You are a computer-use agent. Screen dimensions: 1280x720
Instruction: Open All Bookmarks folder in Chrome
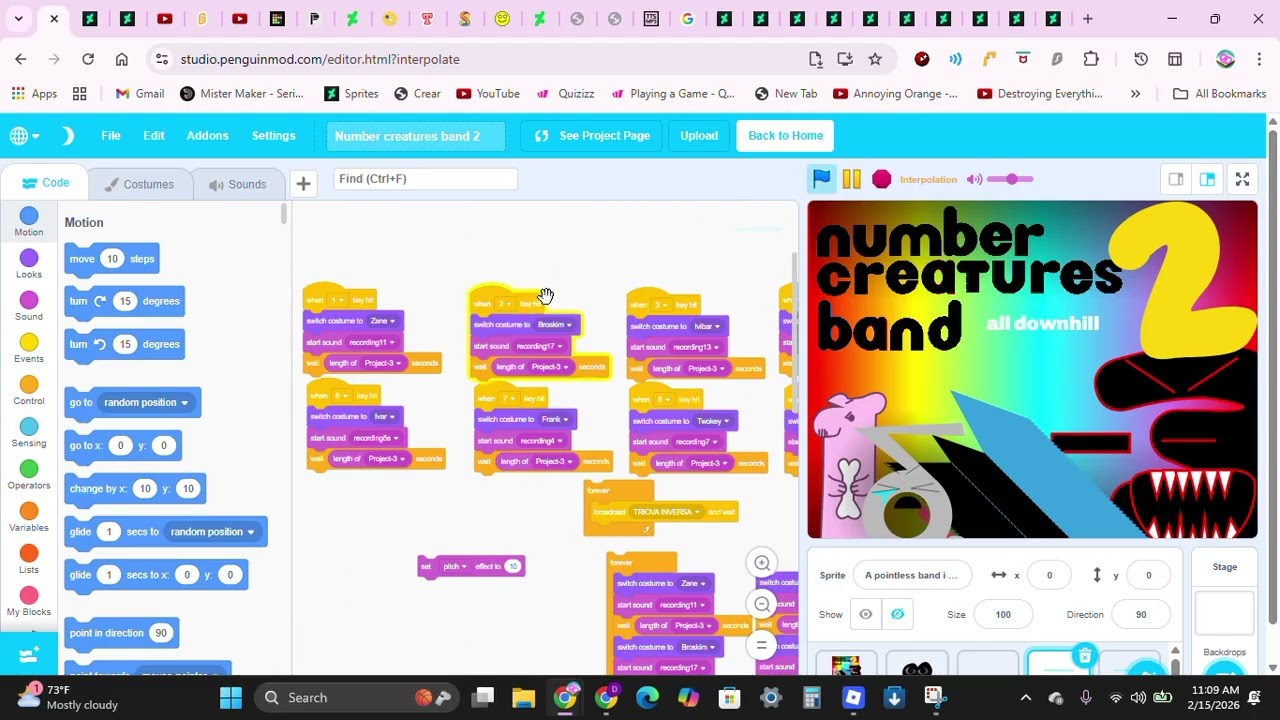point(1220,93)
